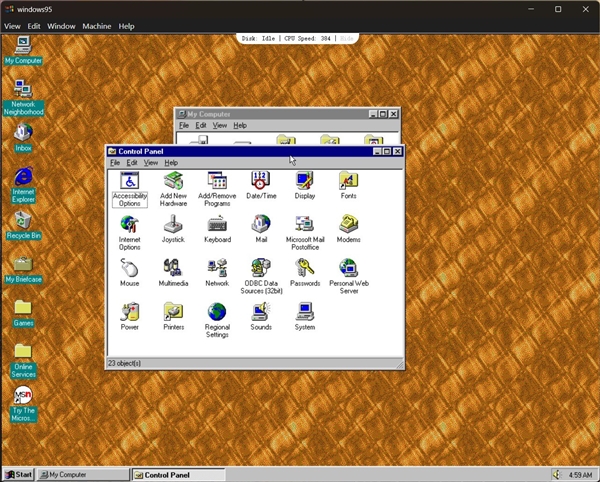600x482 pixels.
Task: Switch to My Computer taskbar button
Action: 83,474
